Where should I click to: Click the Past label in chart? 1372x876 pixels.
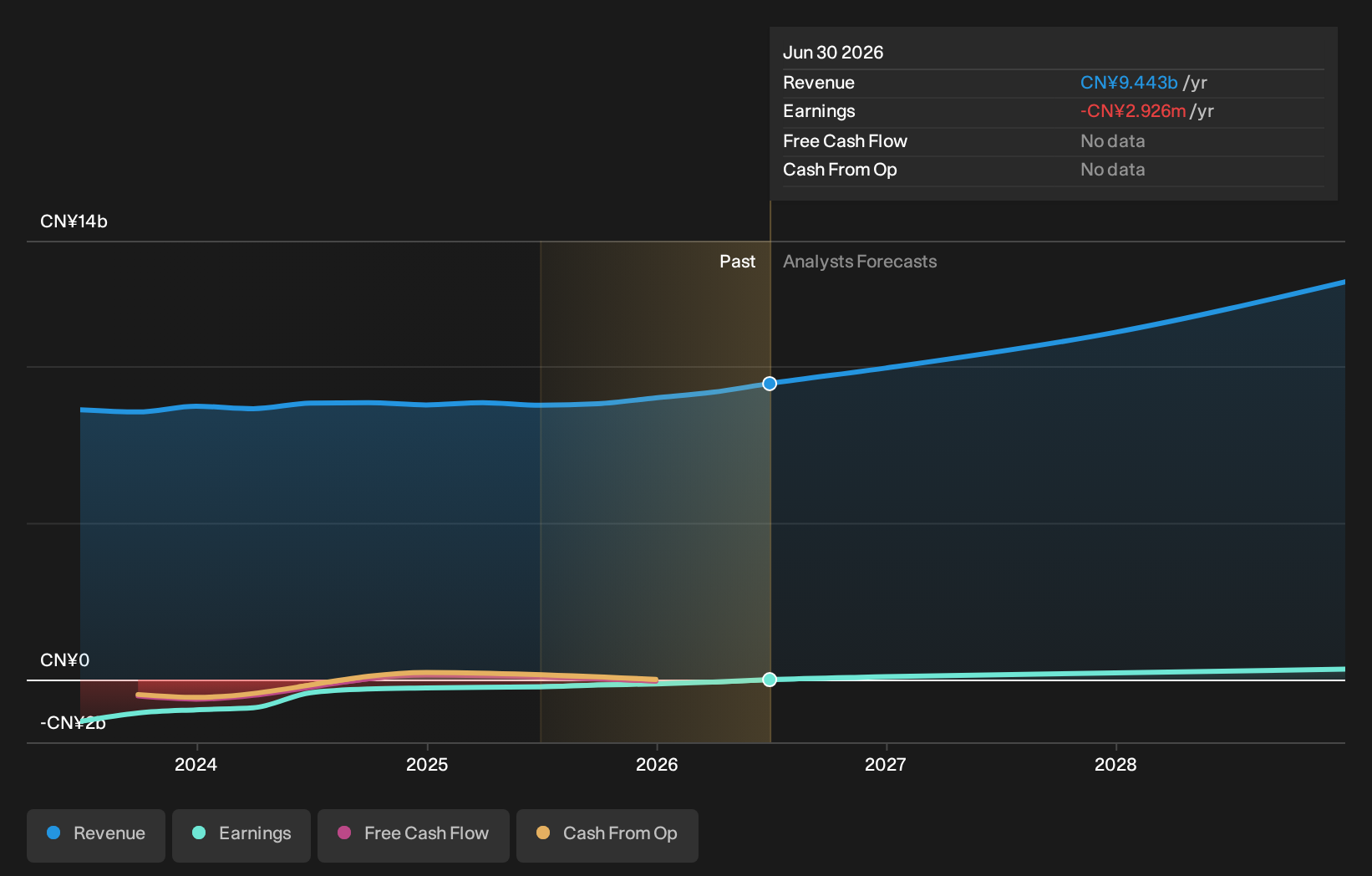pyautogui.click(x=737, y=262)
